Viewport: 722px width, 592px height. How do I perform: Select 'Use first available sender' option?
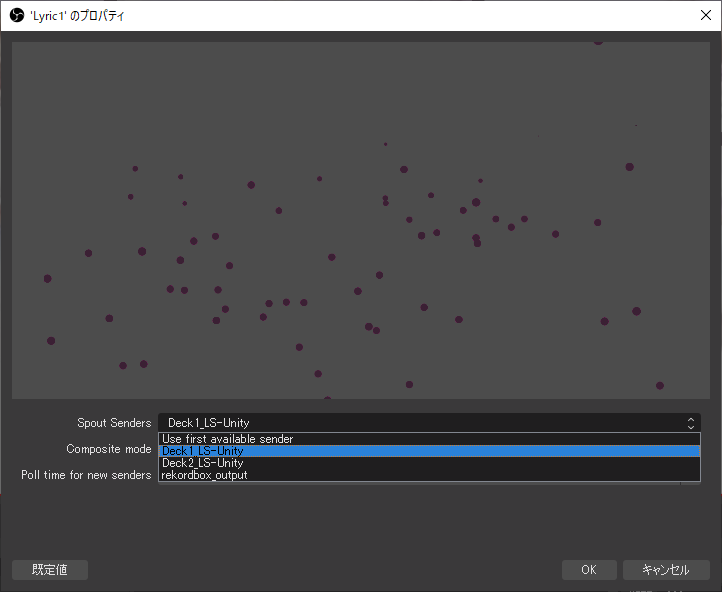click(x=429, y=439)
